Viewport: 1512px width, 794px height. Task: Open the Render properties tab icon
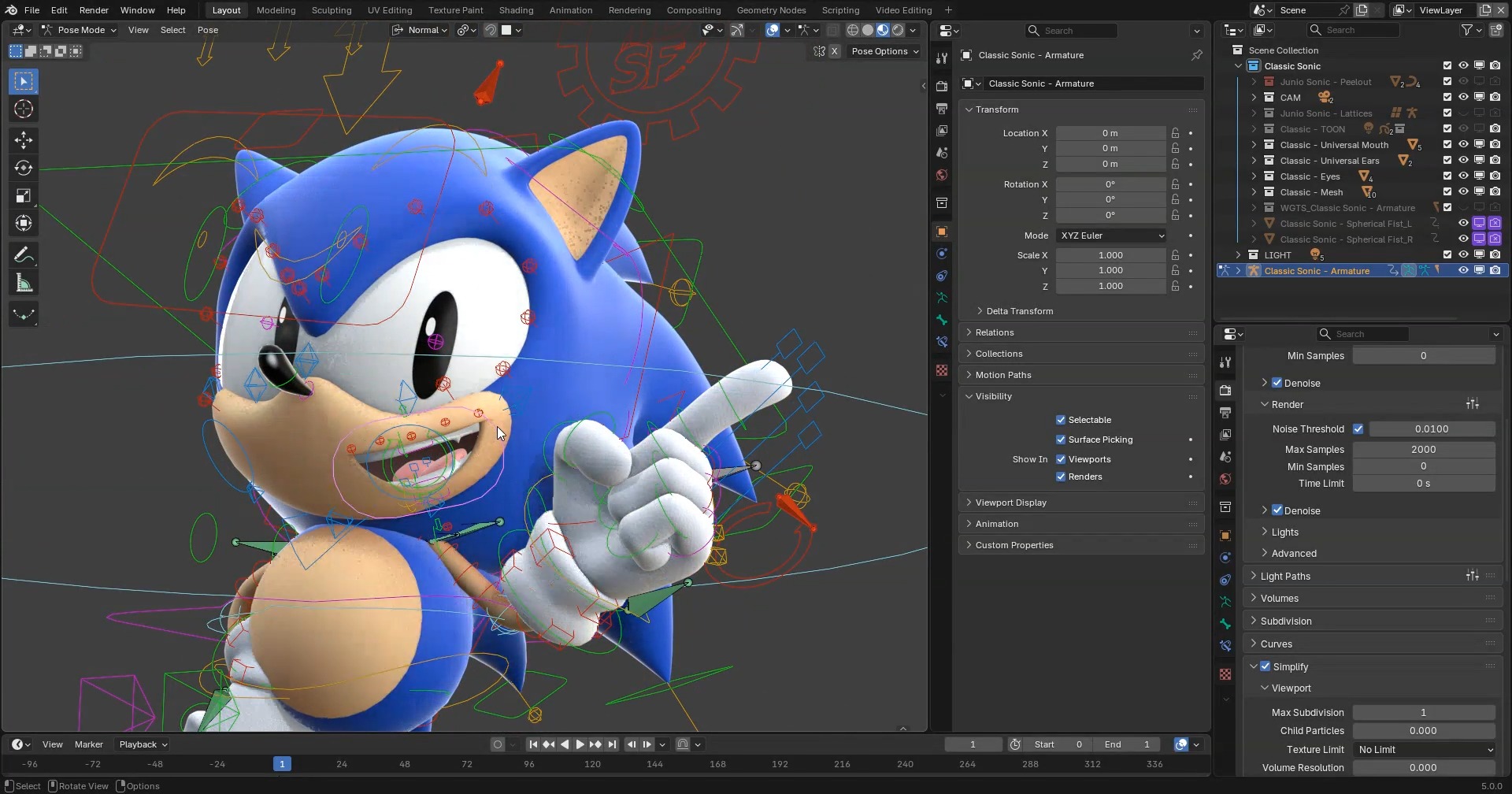(x=942, y=86)
